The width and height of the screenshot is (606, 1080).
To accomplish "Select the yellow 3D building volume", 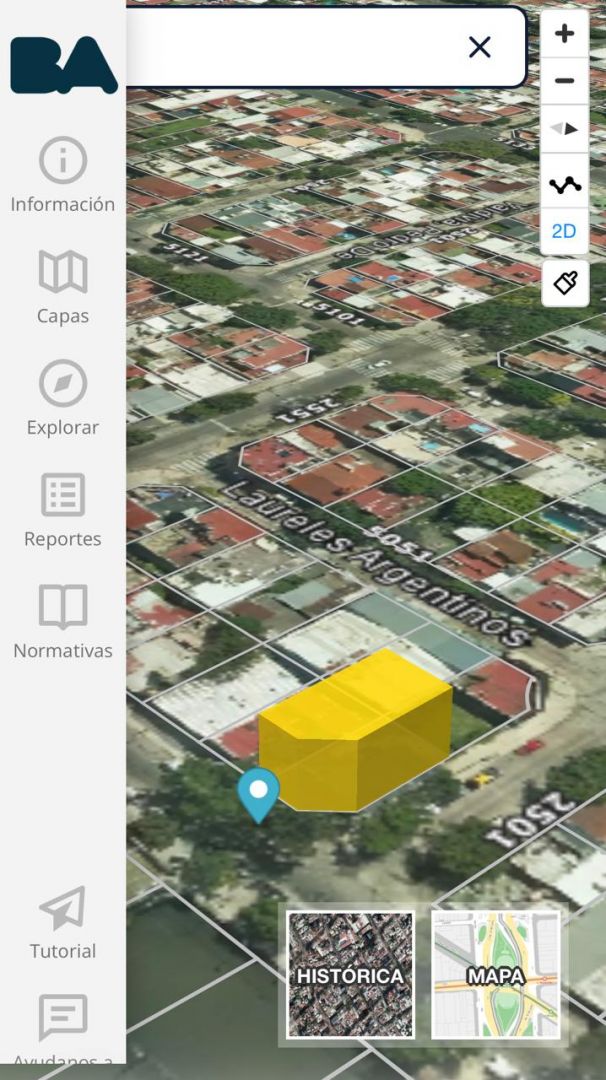I will tap(355, 730).
